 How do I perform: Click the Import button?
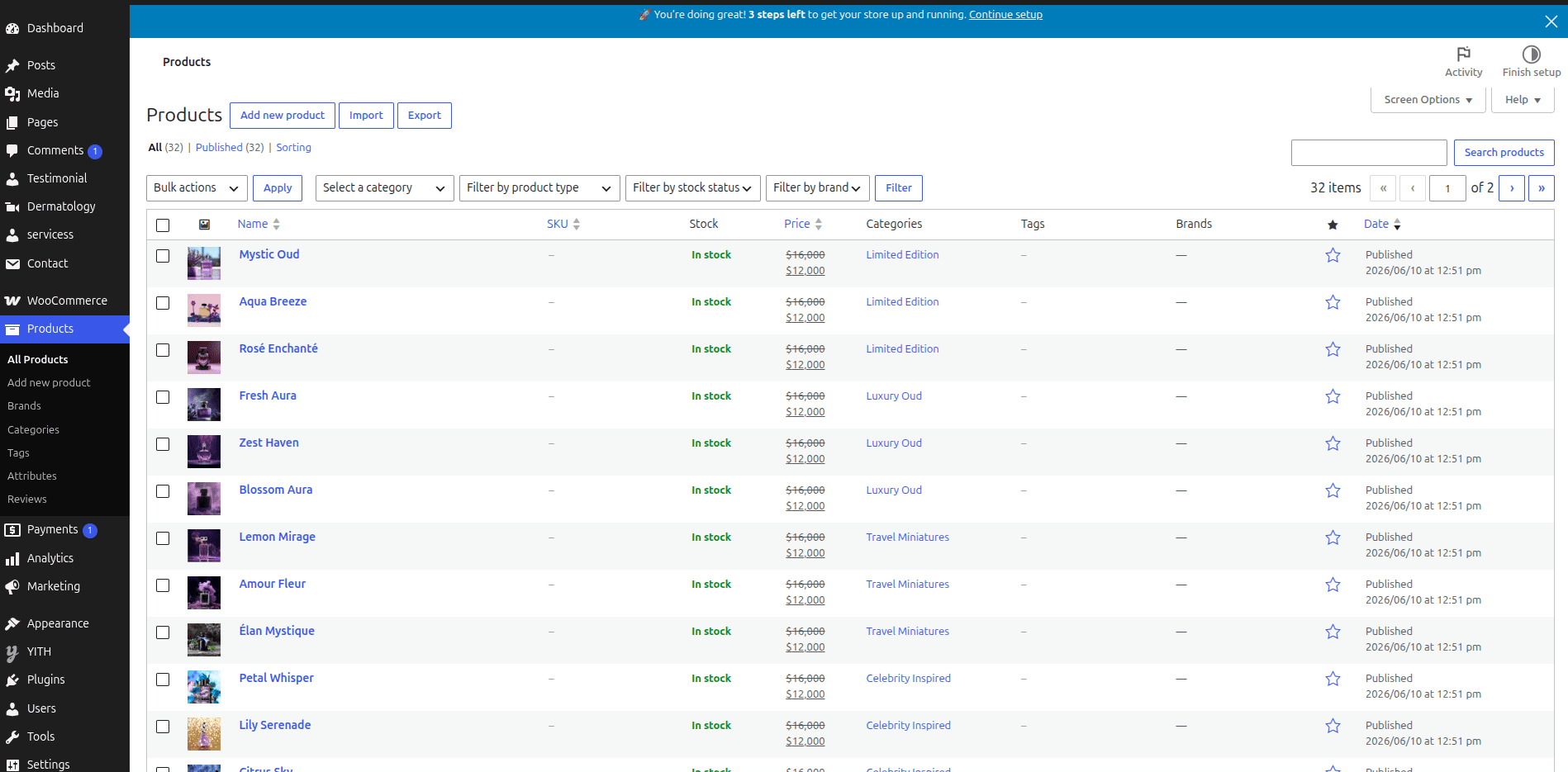366,116
